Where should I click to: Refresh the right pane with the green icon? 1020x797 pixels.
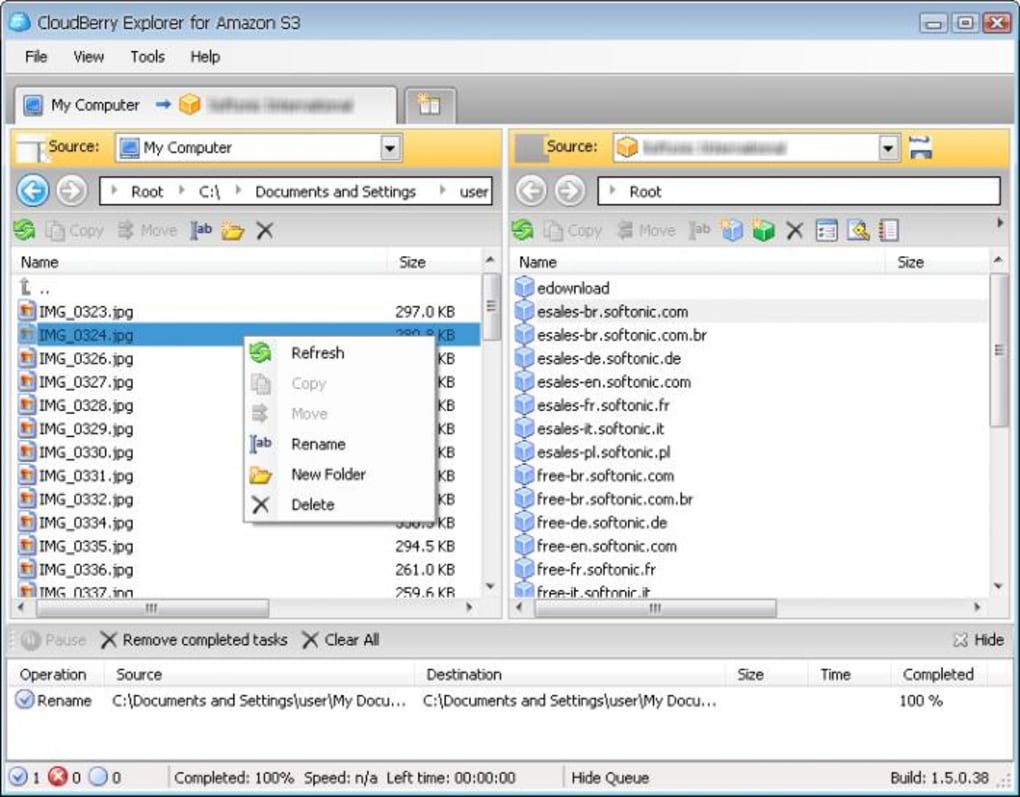[522, 230]
